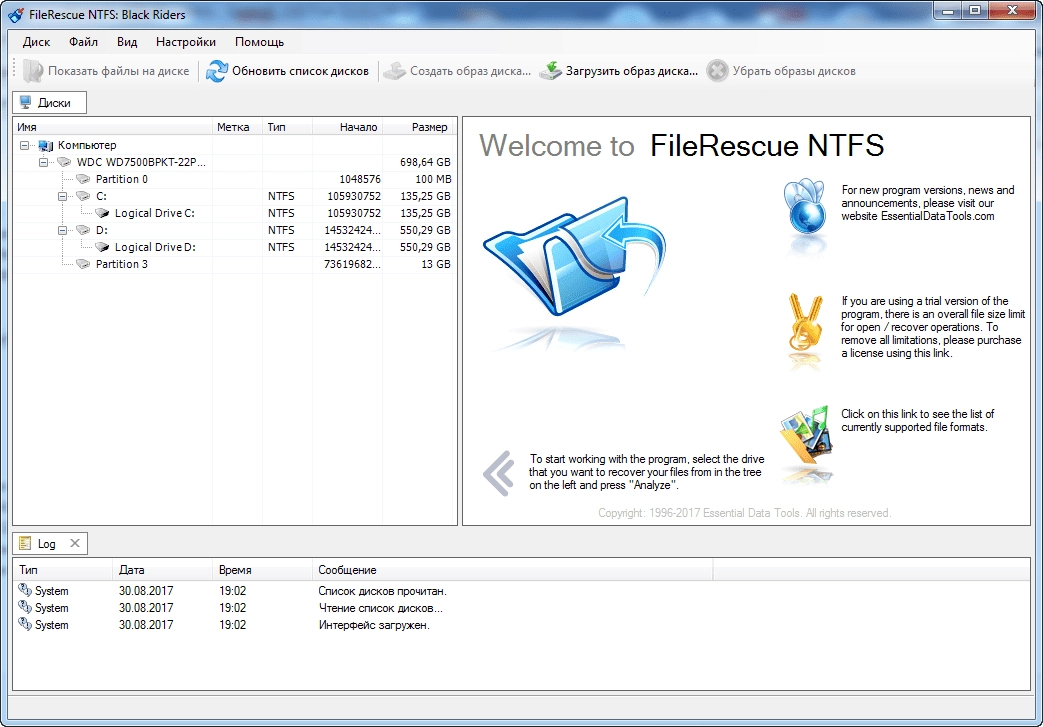
Task: Click the 13 GB size cell
Action: pos(436,264)
